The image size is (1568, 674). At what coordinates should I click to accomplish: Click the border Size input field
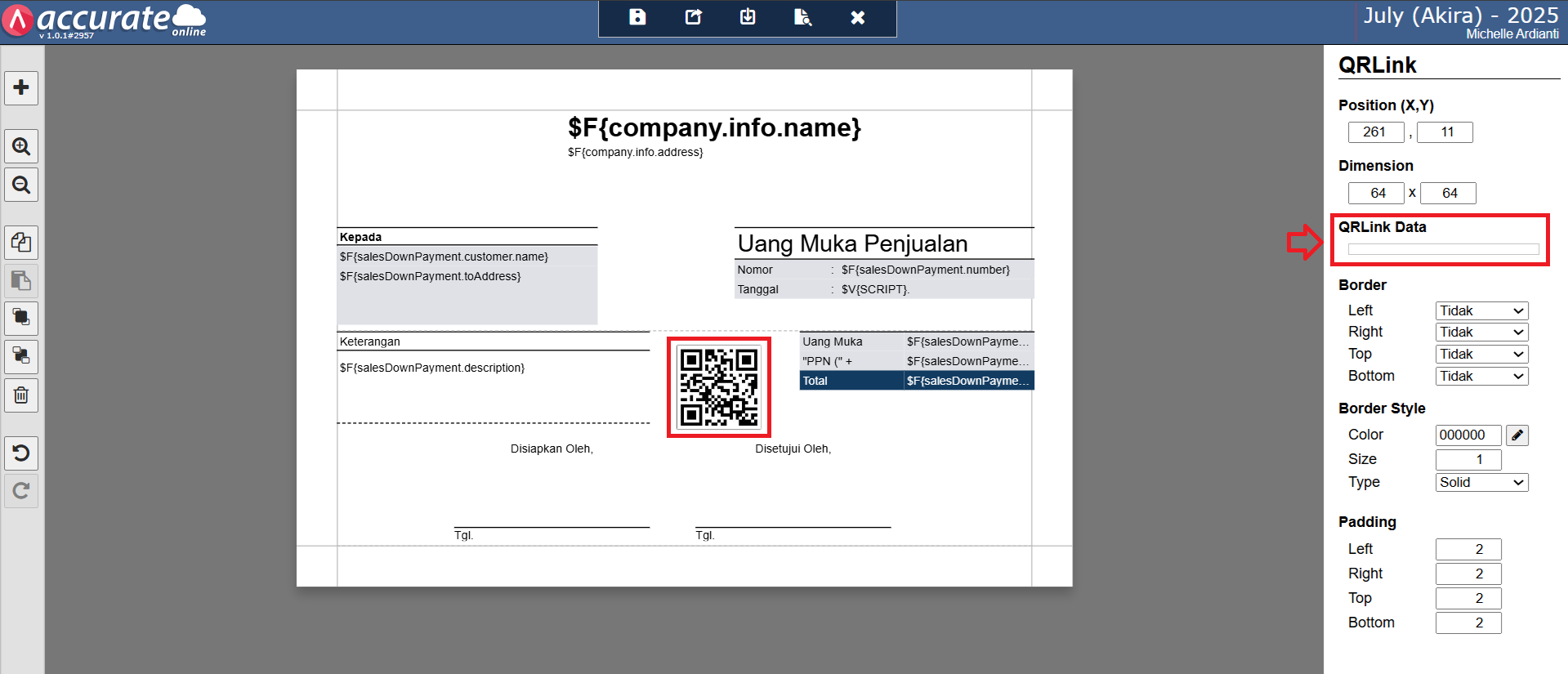[x=1468, y=459]
